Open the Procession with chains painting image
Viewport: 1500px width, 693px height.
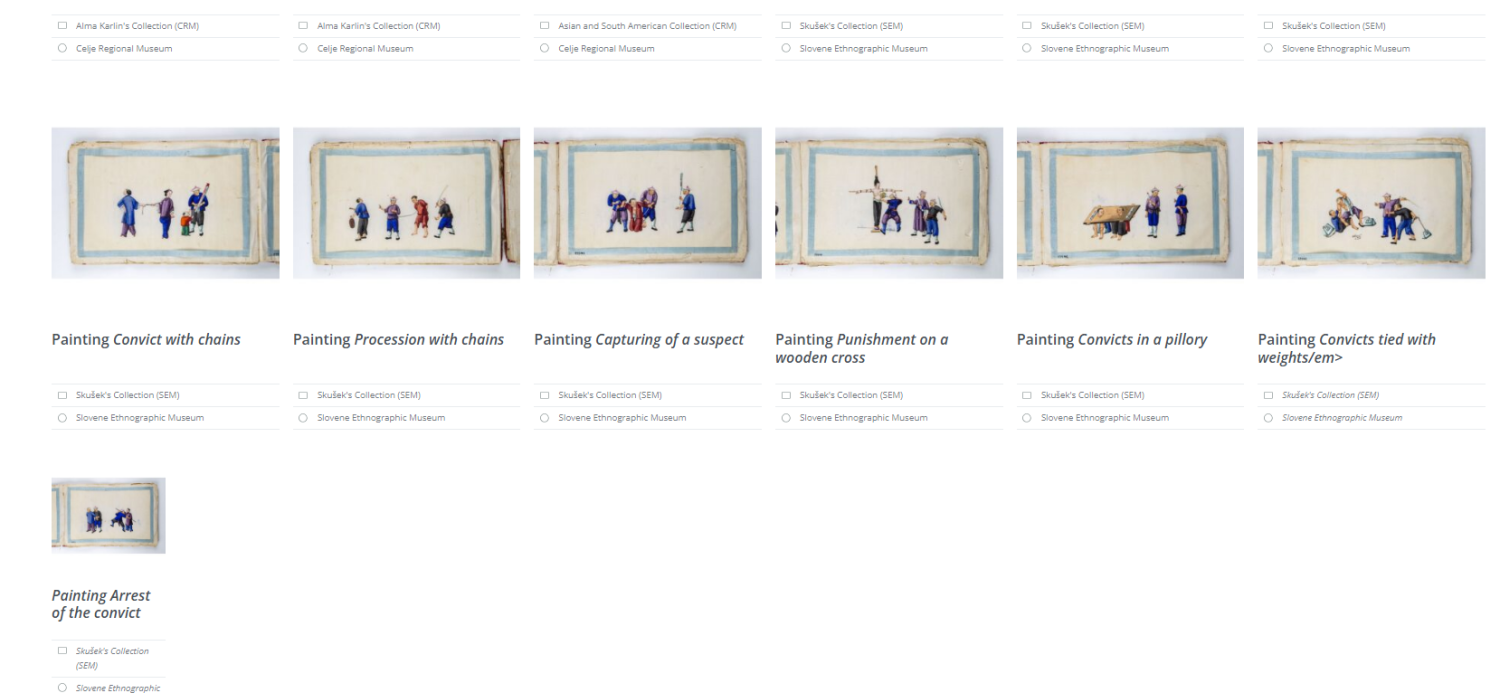tap(406, 203)
